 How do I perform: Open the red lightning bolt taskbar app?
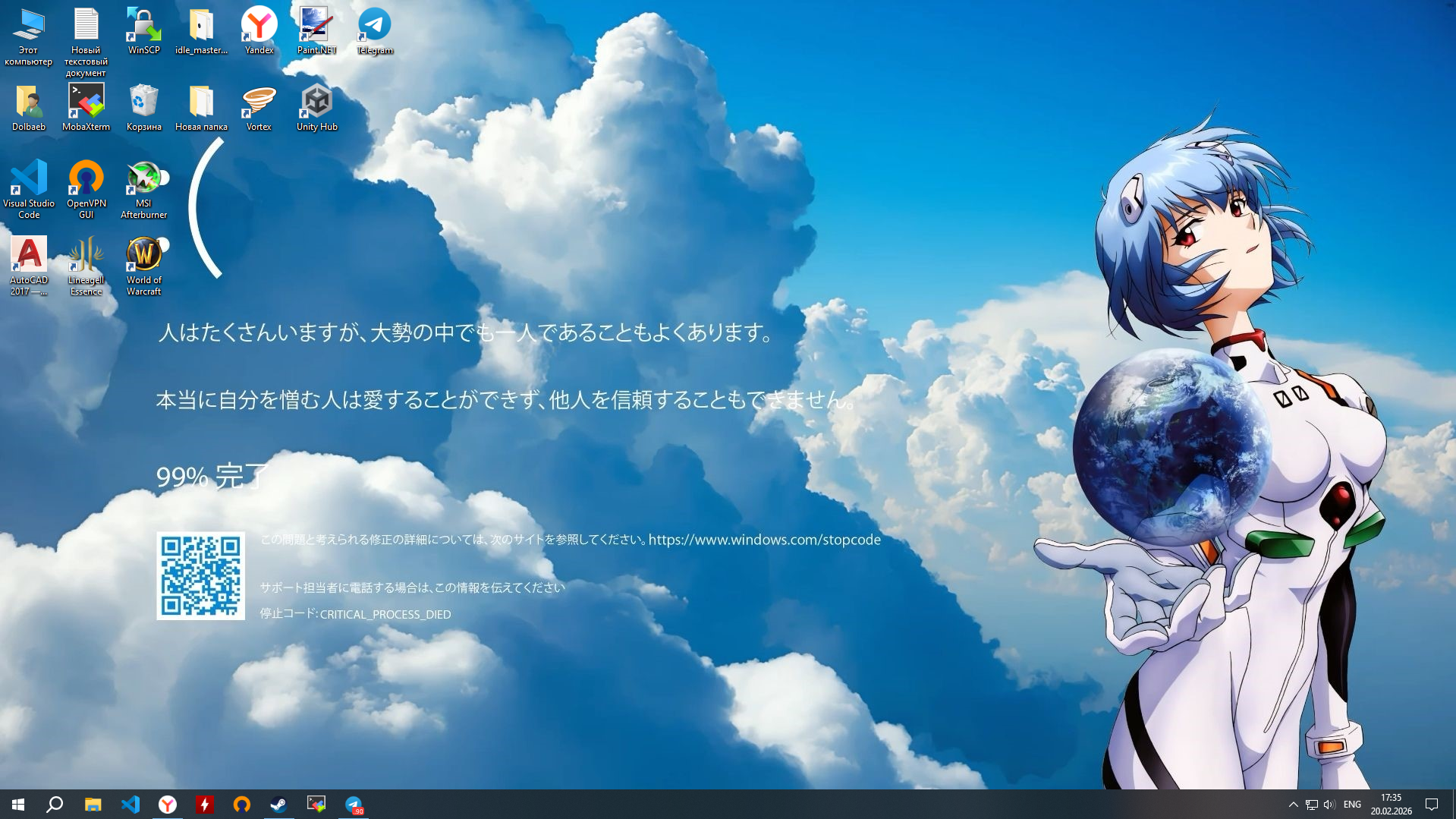(204, 805)
